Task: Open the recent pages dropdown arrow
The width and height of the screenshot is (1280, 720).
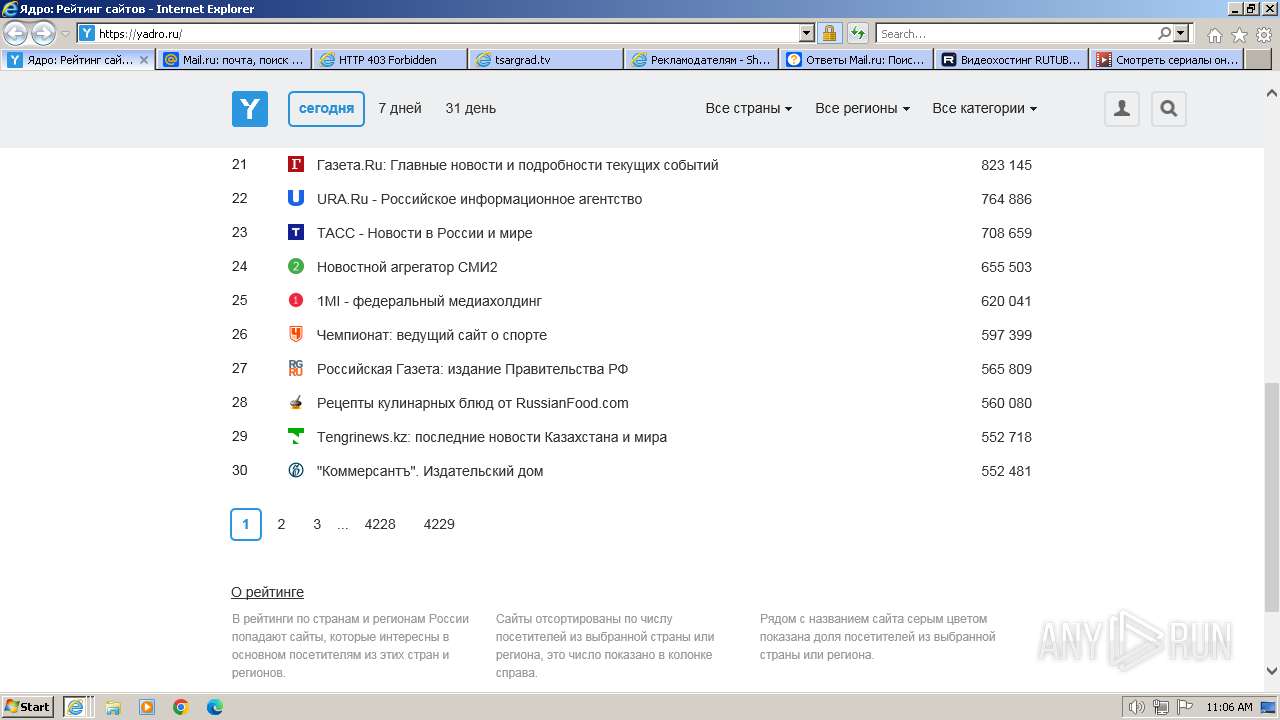Action: pyautogui.click(x=65, y=34)
